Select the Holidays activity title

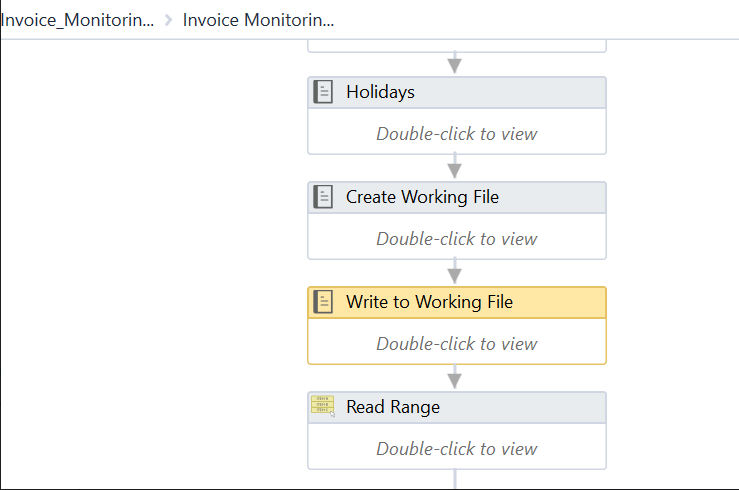coord(380,92)
